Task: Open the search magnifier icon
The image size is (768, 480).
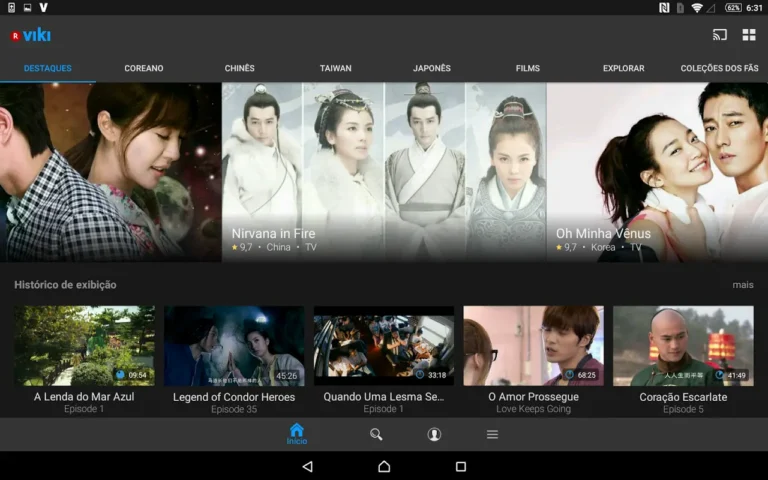Action: click(x=376, y=434)
